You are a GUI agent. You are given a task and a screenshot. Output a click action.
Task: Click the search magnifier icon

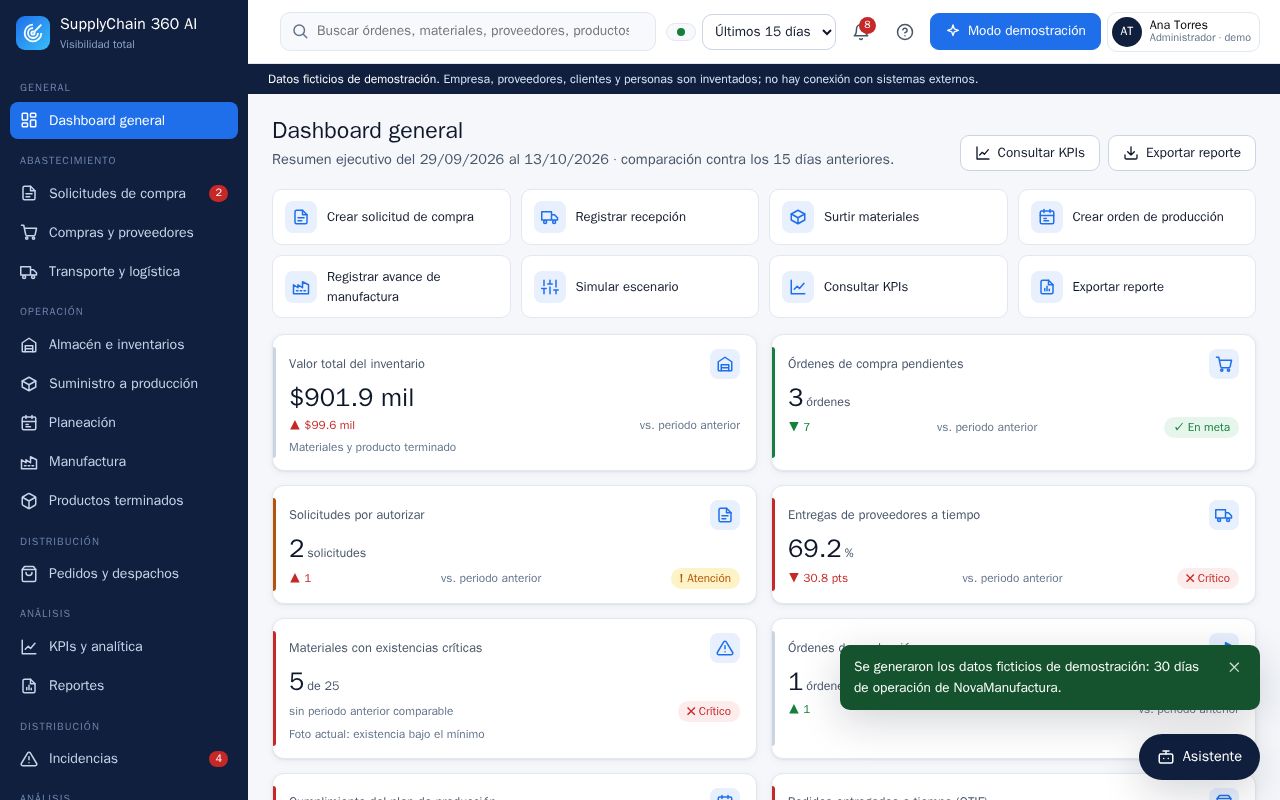(x=300, y=31)
